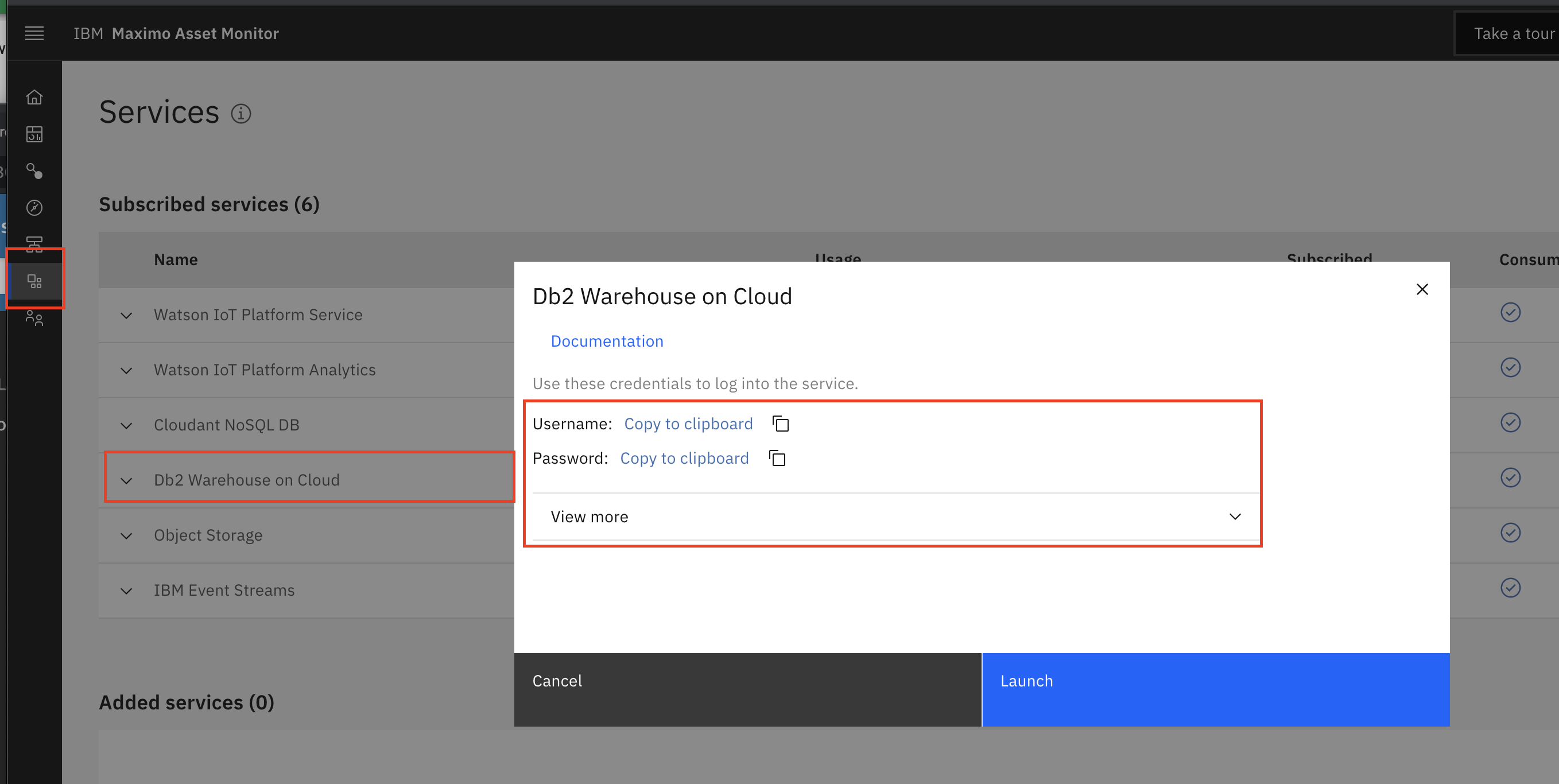Viewport: 1559px width, 784px height.
Task: Click Username Copy to clipboard link
Action: click(688, 424)
